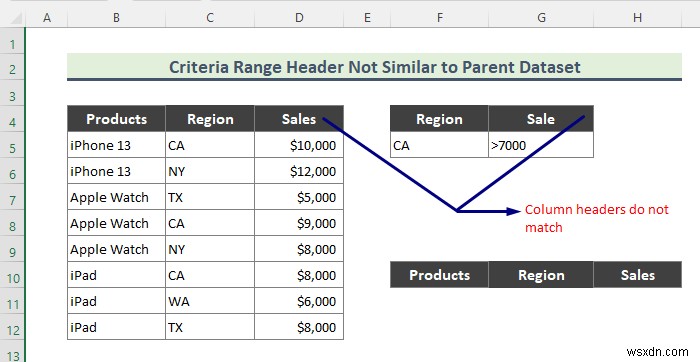Click the CA region cell in row 10
700x362 pixels.
click(x=210, y=275)
